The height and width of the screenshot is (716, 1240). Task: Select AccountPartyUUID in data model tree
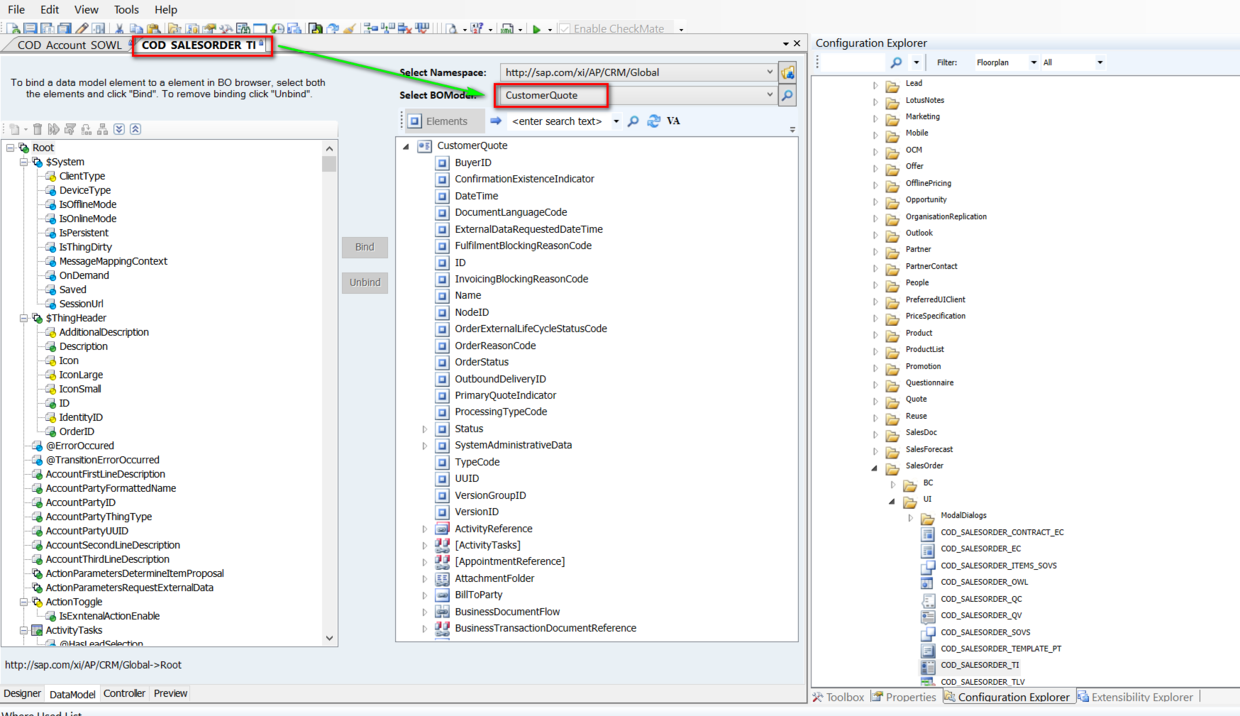tap(87, 531)
